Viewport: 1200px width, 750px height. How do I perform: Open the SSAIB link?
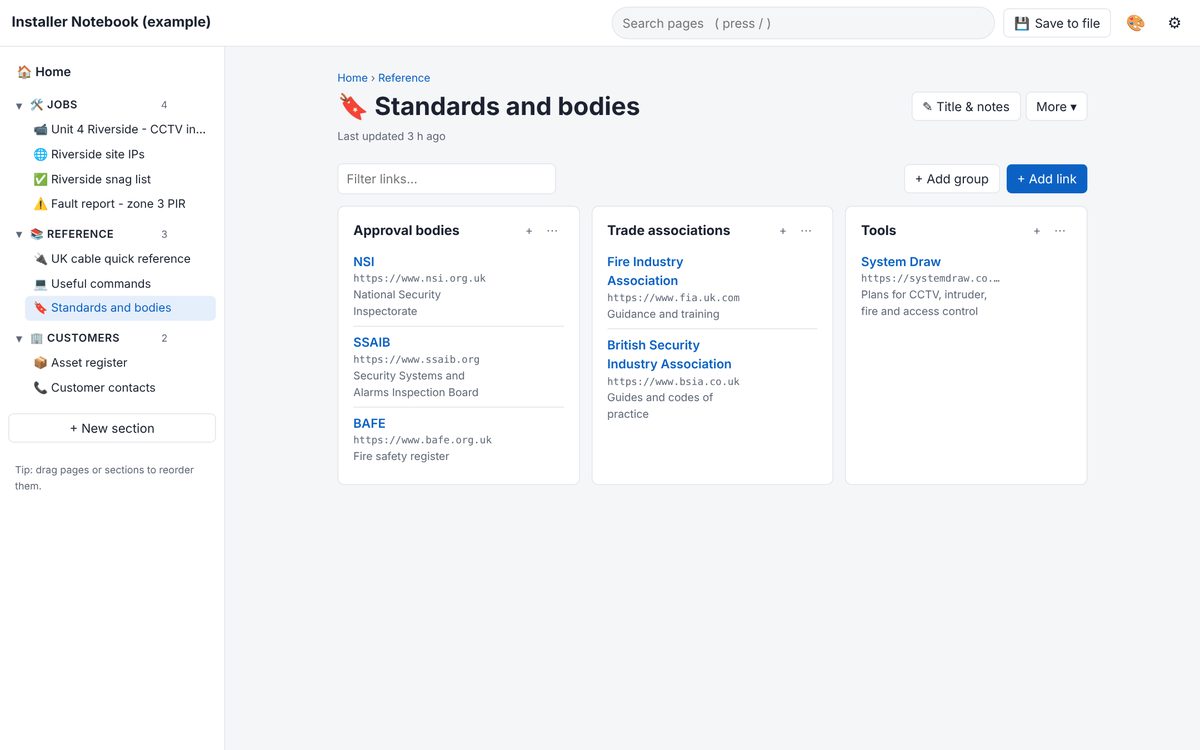[x=372, y=342]
